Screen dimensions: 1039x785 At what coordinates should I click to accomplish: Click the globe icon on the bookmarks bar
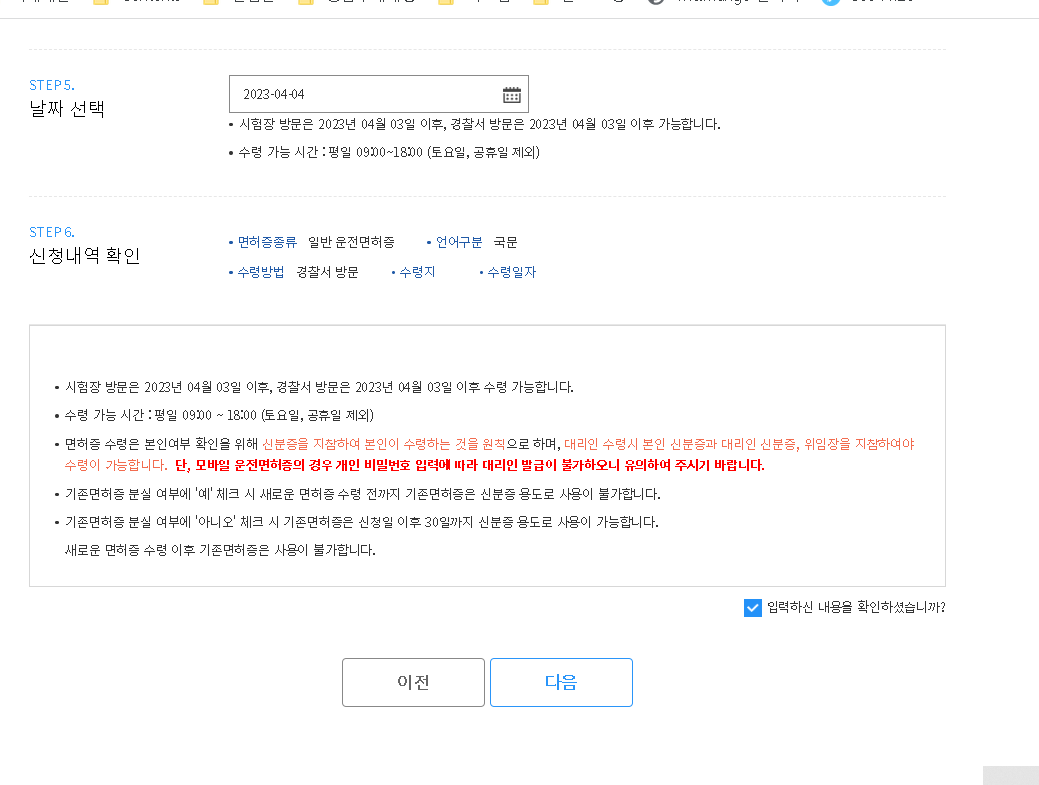click(x=655, y=4)
